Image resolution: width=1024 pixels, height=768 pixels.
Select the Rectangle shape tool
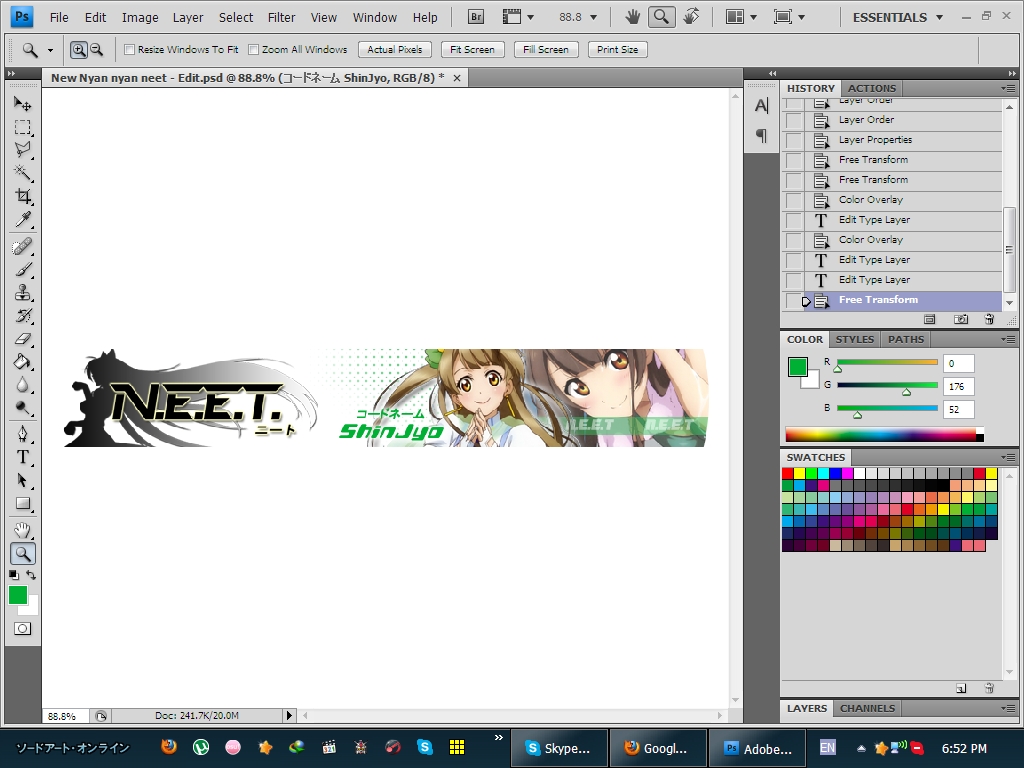[23, 504]
